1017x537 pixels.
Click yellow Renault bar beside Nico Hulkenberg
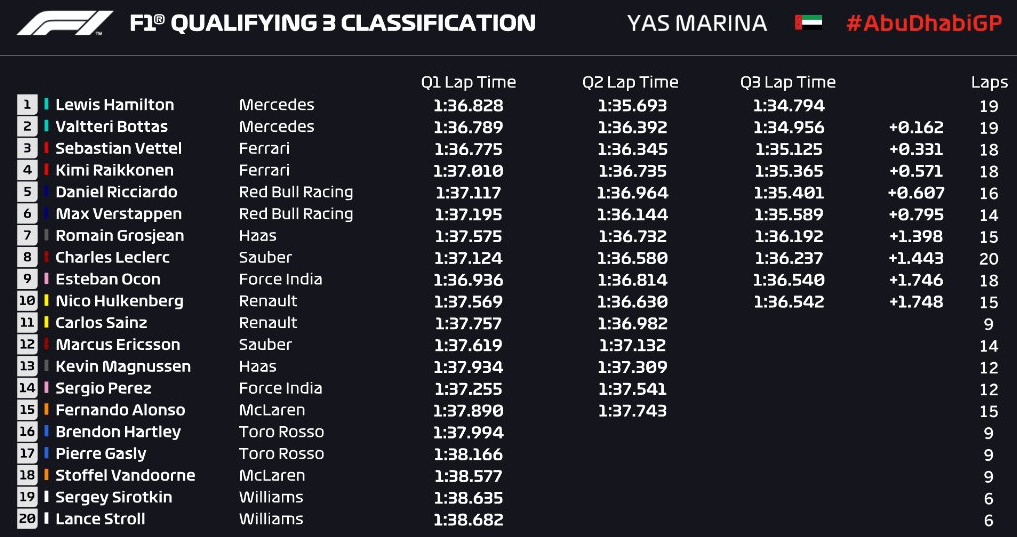pyautogui.click(x=46, y=301)
